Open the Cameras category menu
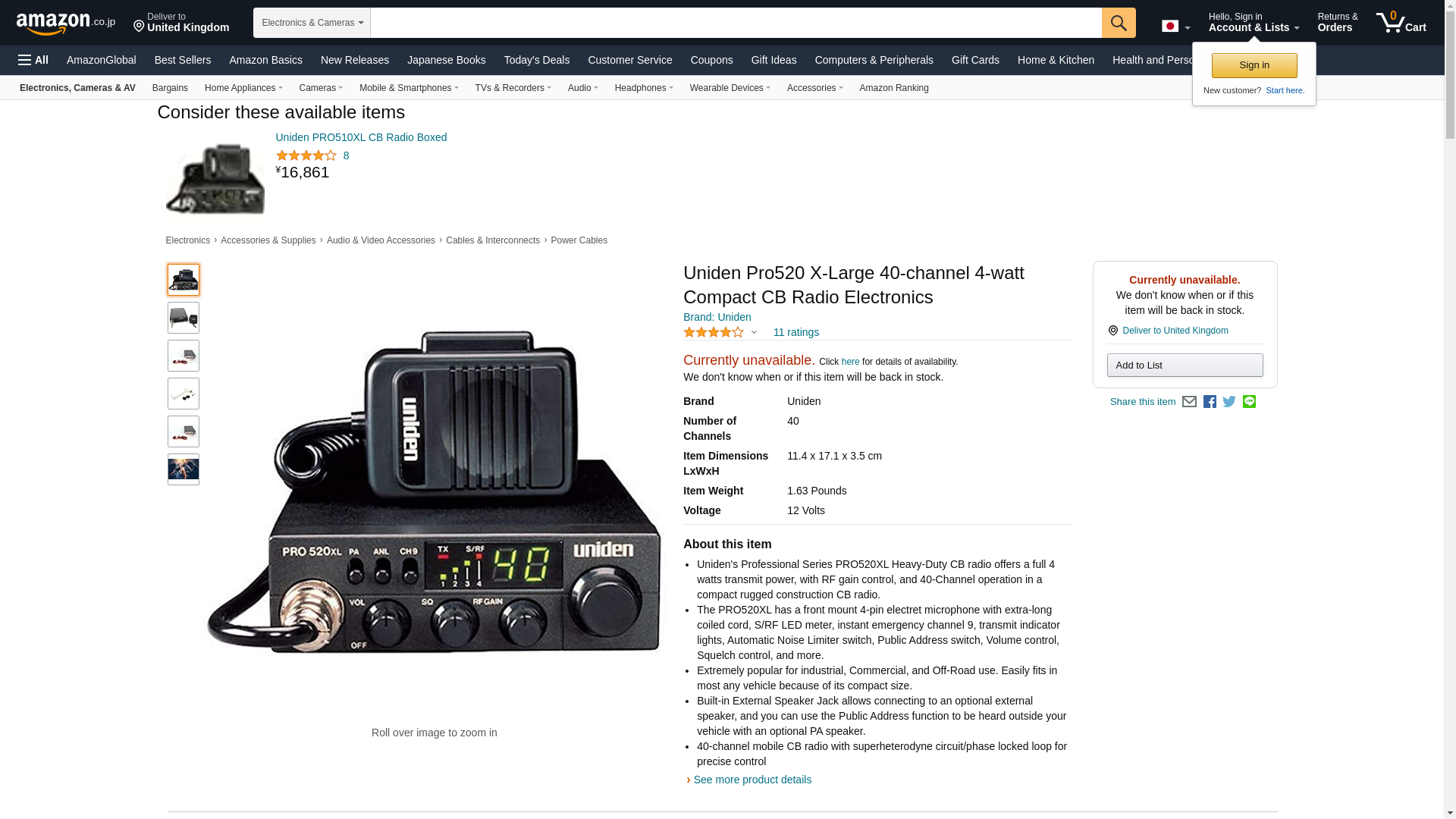Screen dimensions: 1456x819 (x=321, y=88)
